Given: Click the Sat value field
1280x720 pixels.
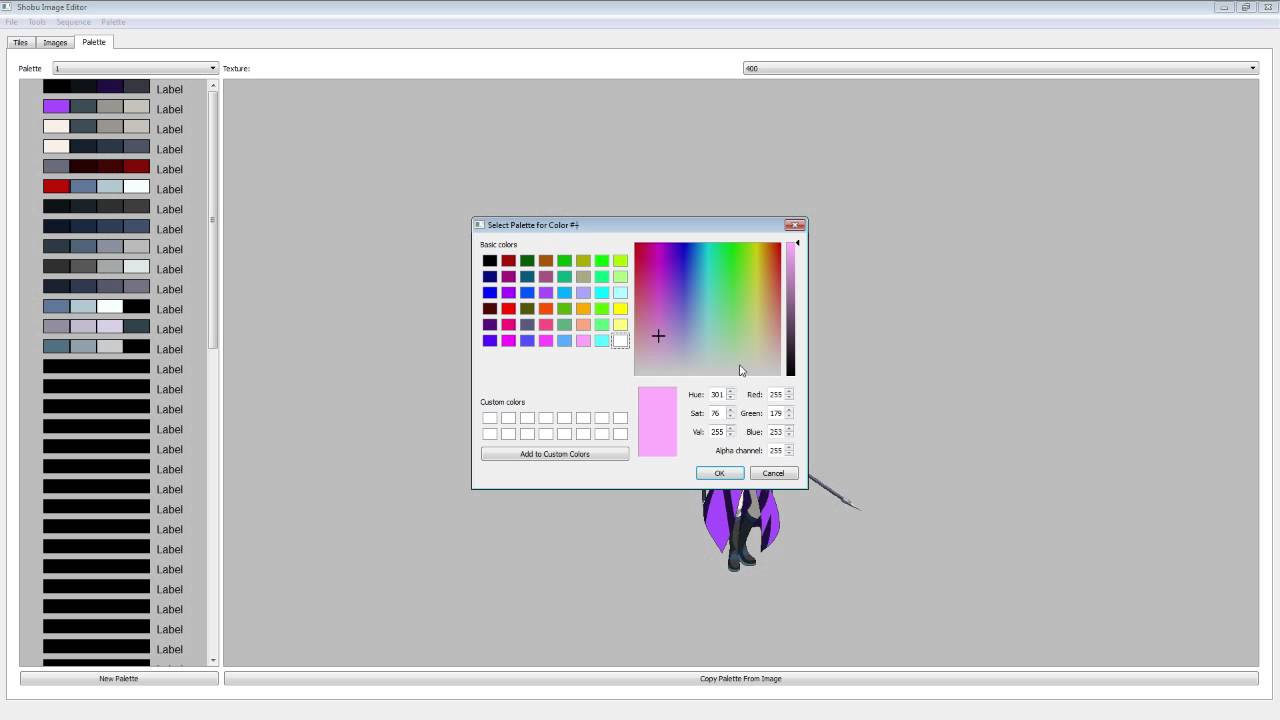Looking at the screenshot, I should pyautogui.click(x=716, y=413).
